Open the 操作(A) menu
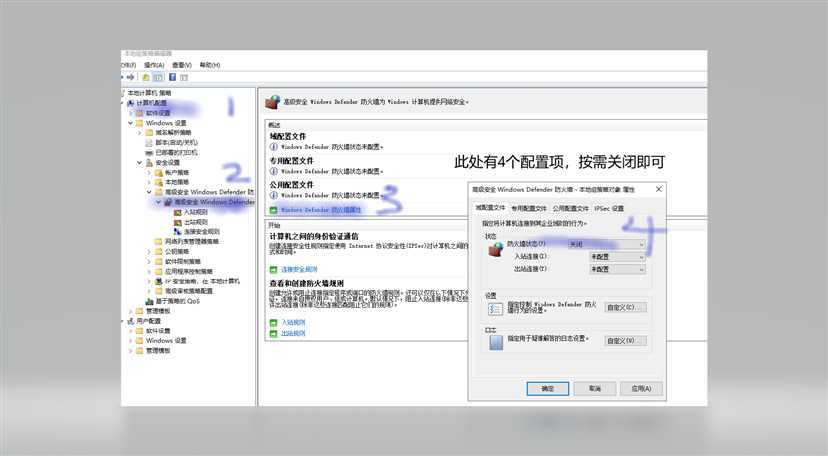Image resolution: width=828 pixels, height=456 pixels. pos(154,64)
